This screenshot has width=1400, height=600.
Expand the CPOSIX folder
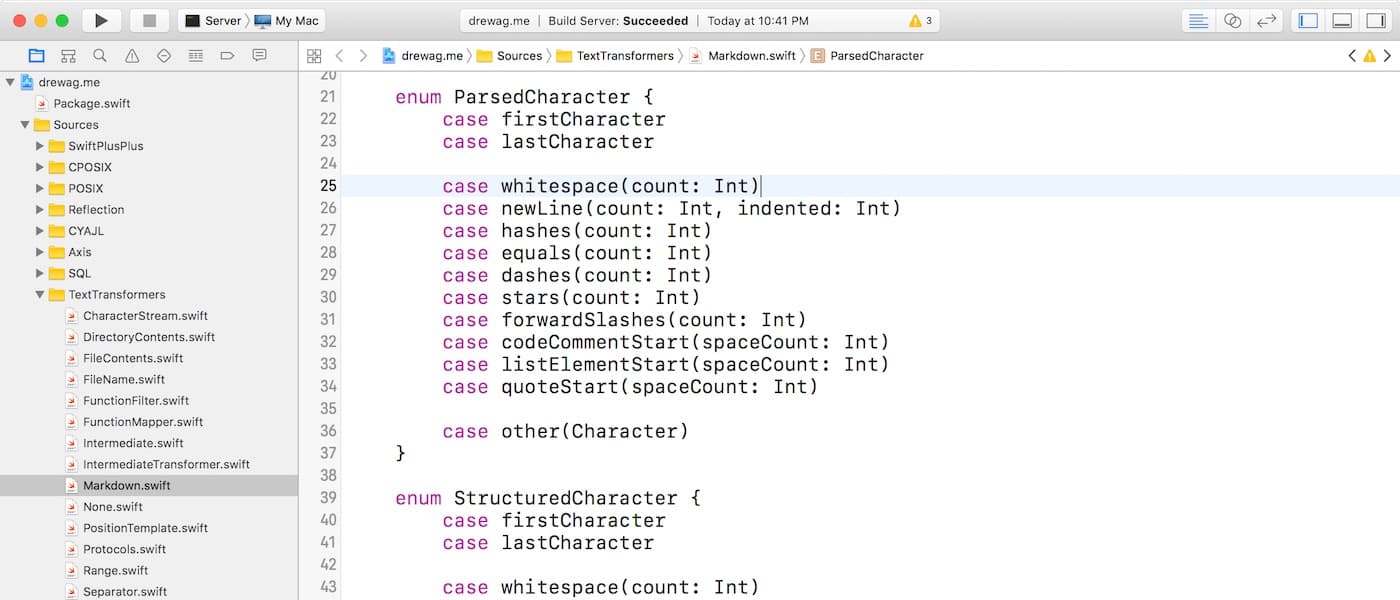[x=40, y=167]
